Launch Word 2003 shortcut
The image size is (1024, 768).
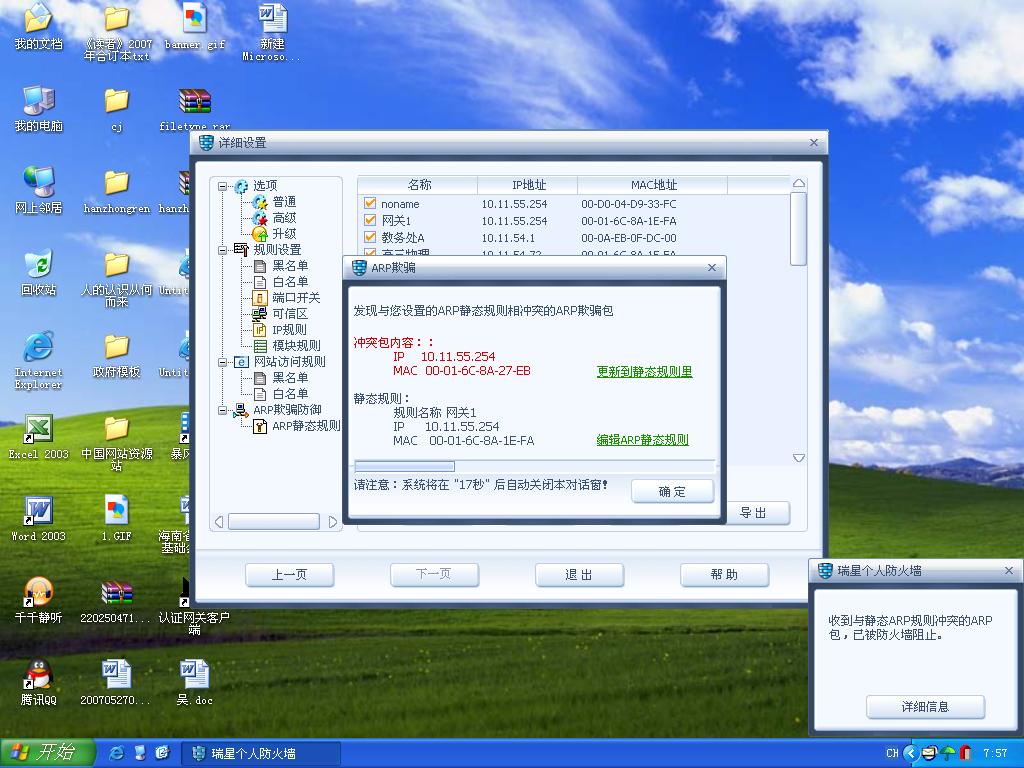38,519
